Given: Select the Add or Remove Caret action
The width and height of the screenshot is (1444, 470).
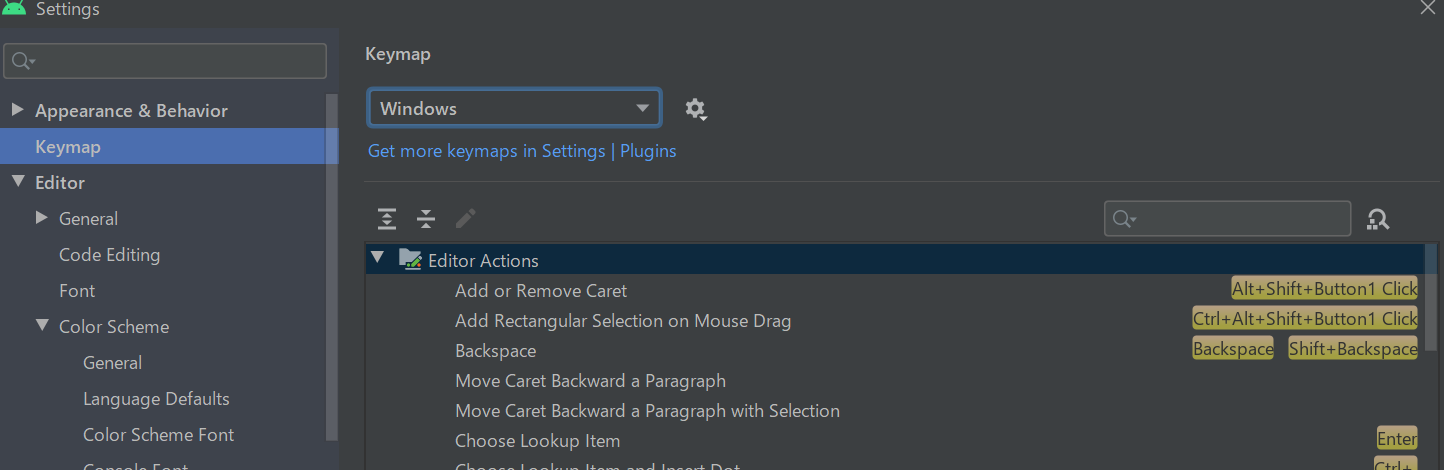Looking at the screenshot, I should click(541, 291).
